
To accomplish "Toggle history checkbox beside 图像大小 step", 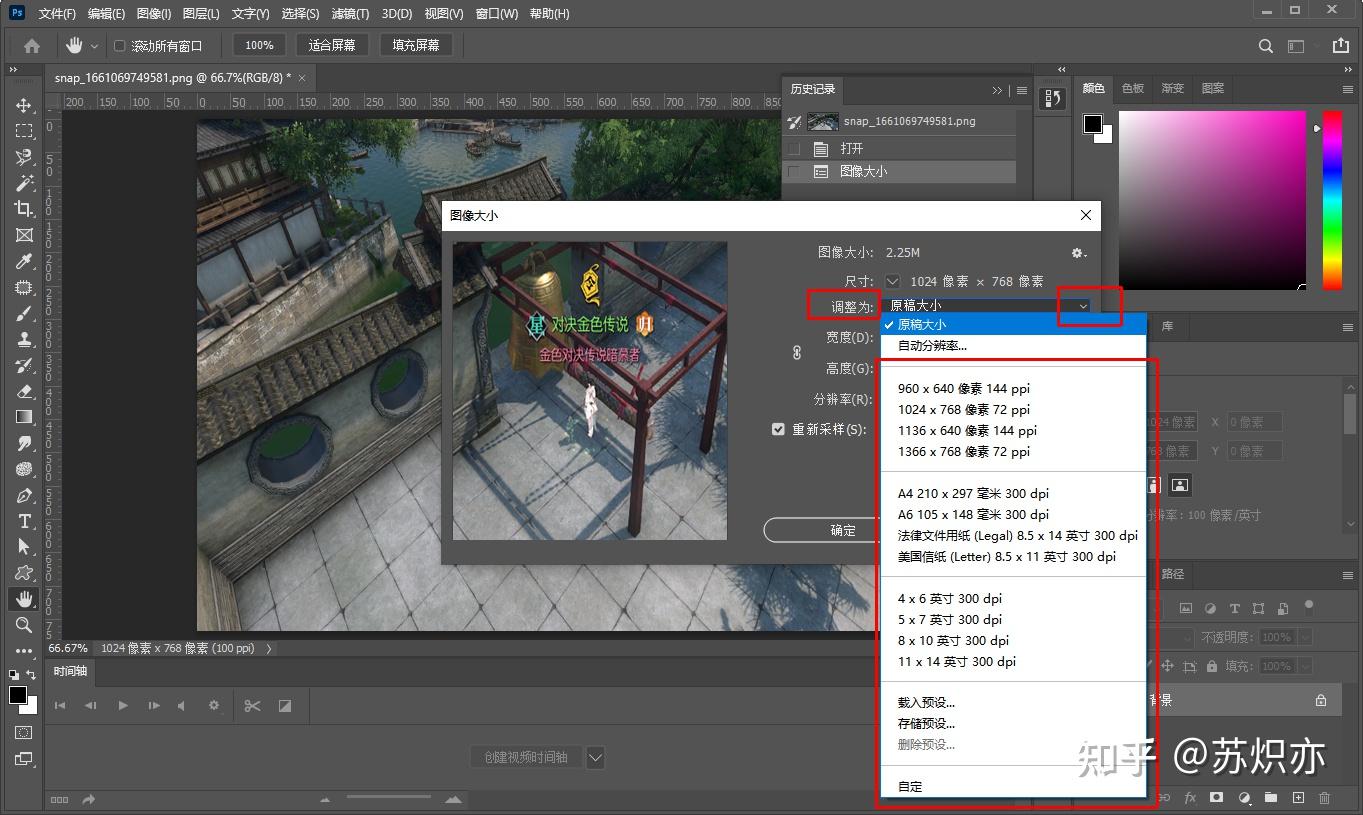I will point(795,172).
